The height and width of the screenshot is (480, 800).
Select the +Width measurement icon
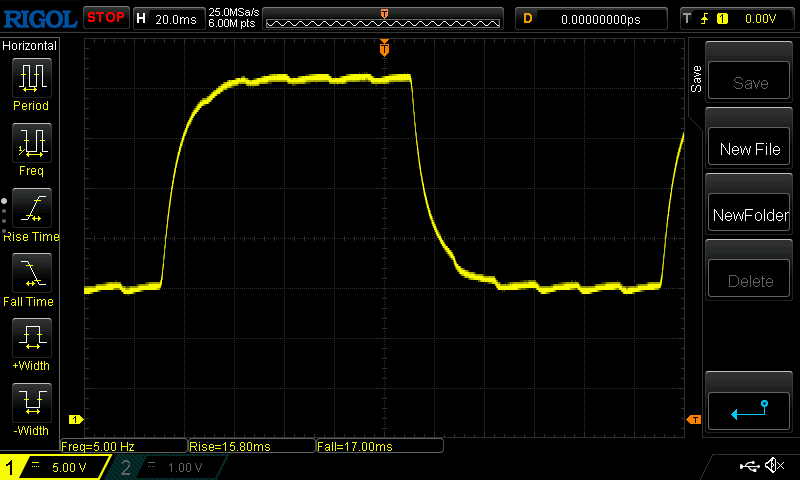pos(31,338)
